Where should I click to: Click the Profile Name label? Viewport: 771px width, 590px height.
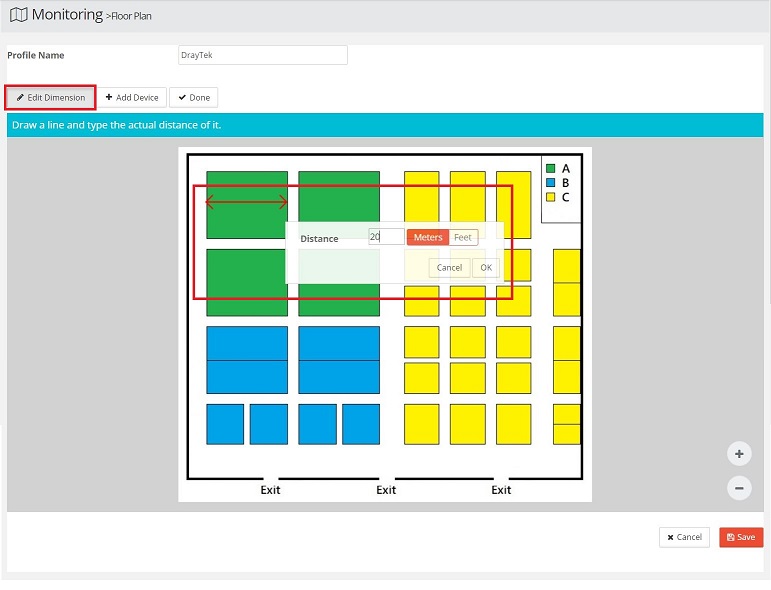pos(35,55)
